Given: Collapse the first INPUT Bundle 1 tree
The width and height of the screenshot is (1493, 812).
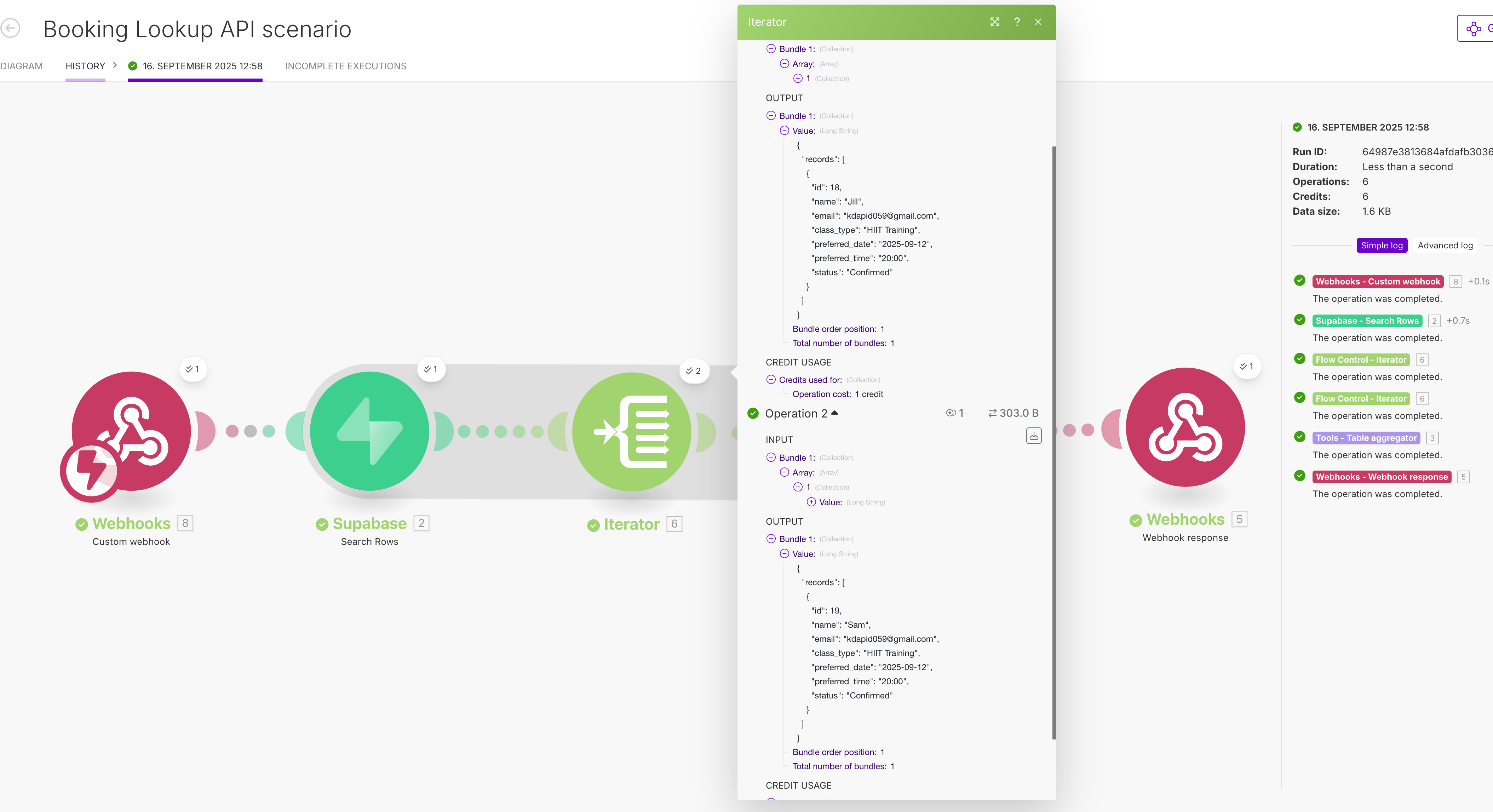Looking at the screenshot, I should pyautogui.click(x=771, y=49).
